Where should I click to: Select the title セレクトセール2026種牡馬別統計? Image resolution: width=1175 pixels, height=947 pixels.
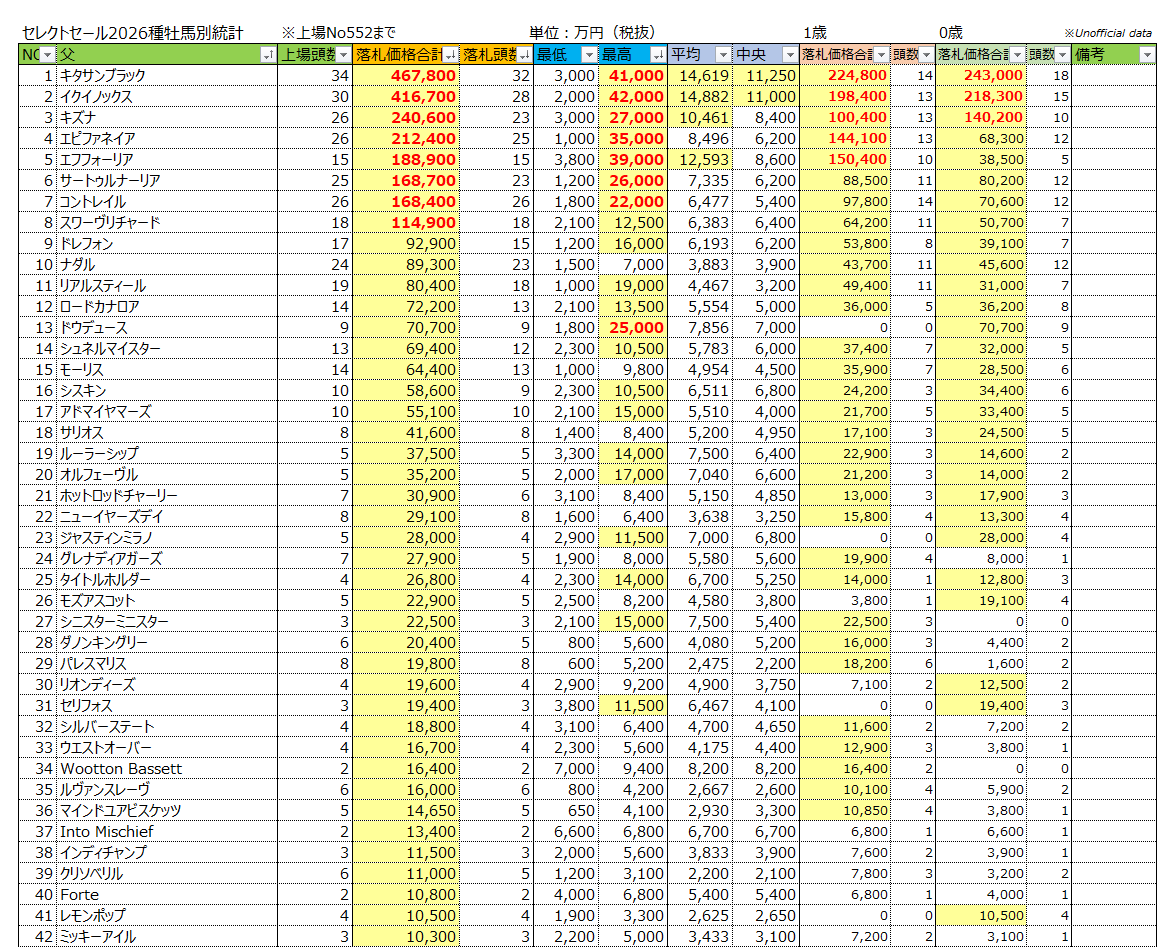pos(133,33)
